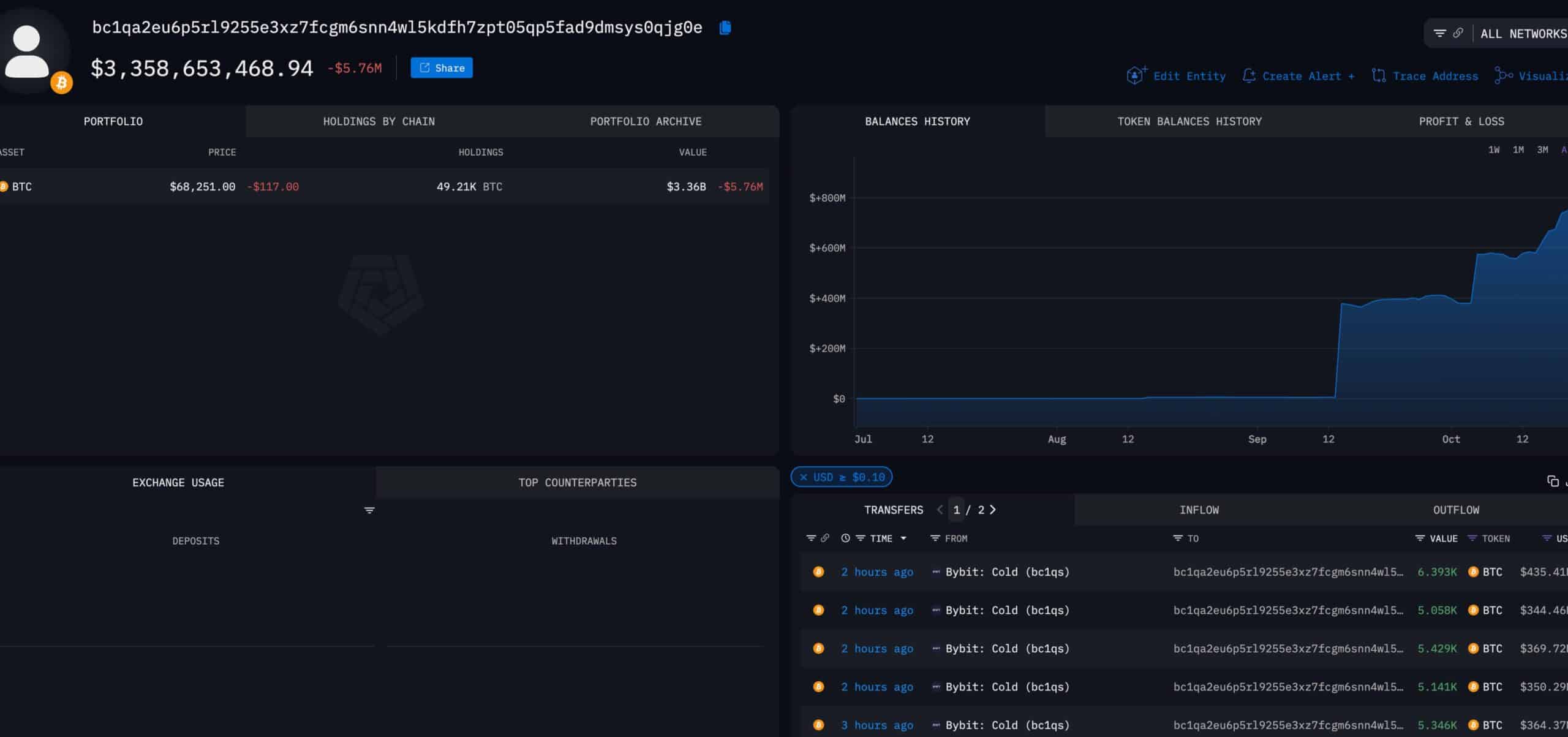Click the HOLDINGS column header
Viewport: 1568px width, 737px height.
point(481,152)
